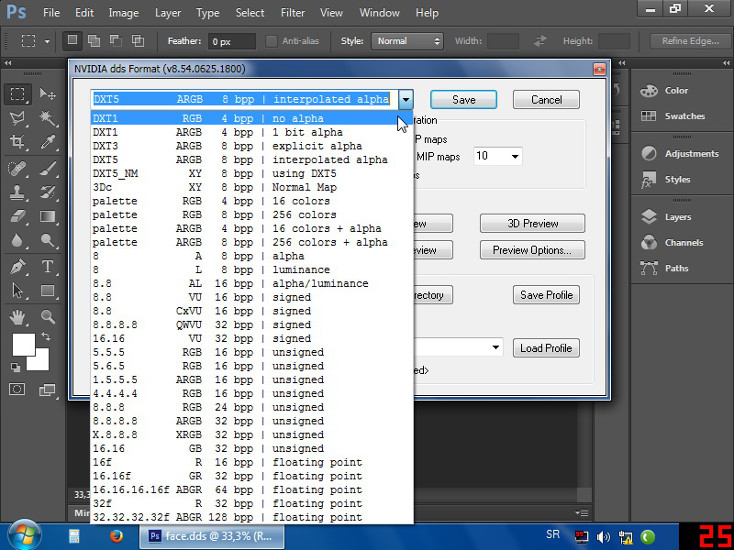Open the Layer menu
734x550 pixels.
click(x=168, y=13)
